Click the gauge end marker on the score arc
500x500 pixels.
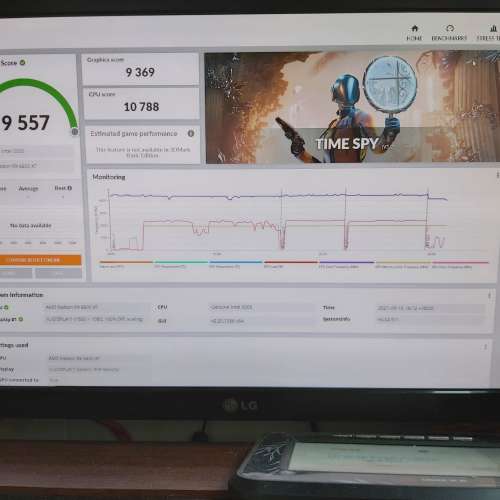(75, 132)
